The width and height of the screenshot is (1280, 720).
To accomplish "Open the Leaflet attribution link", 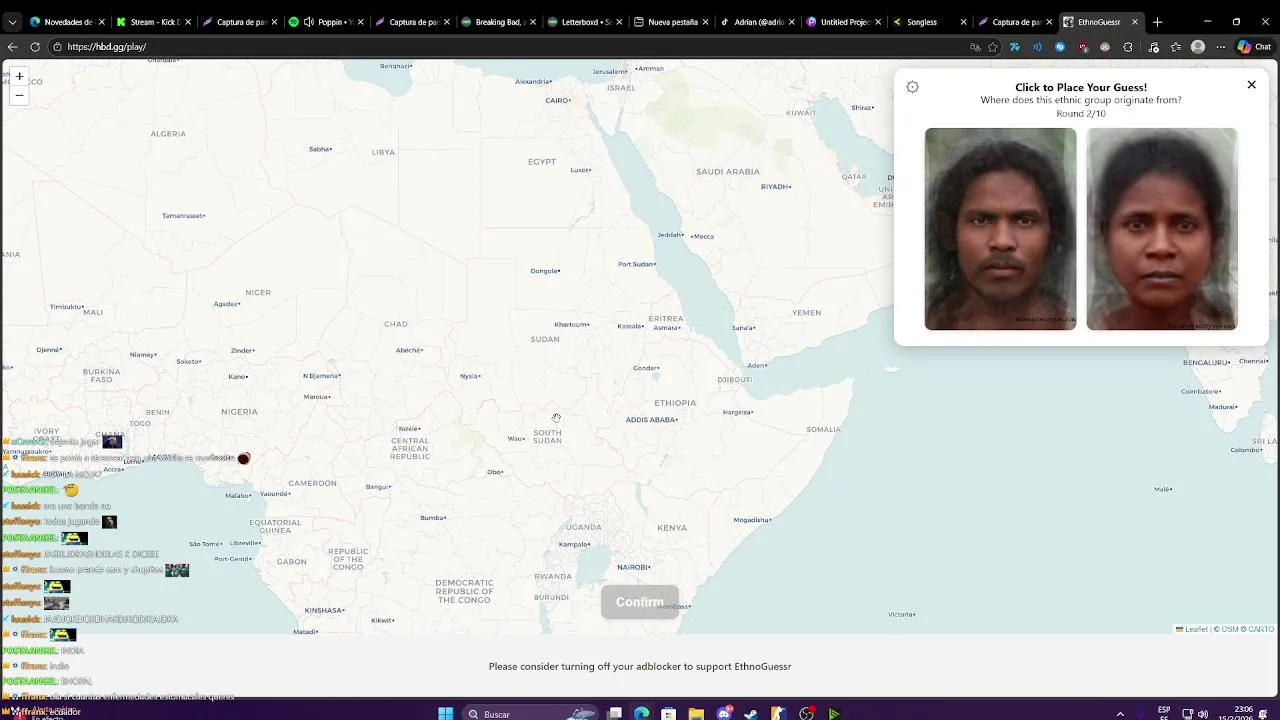I will click(x=1191, y=629).
